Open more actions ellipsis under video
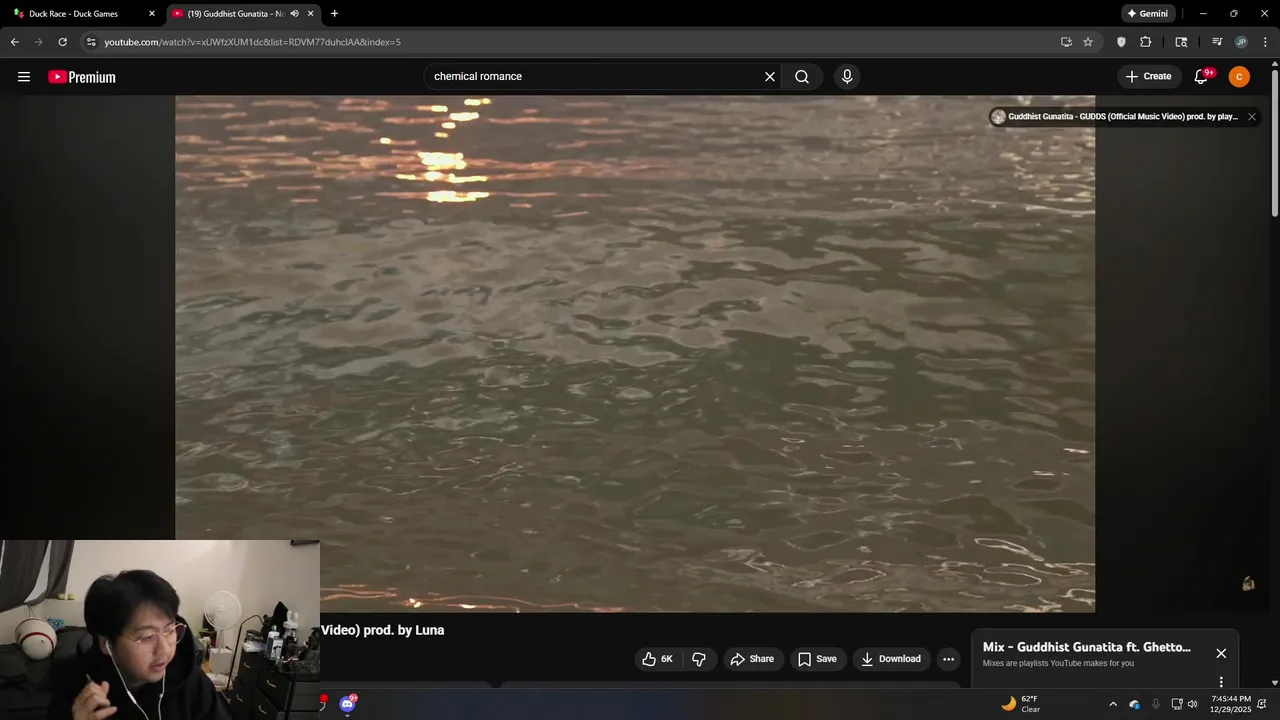This screenshot has height=720, width=1280. tap(948, 659)
